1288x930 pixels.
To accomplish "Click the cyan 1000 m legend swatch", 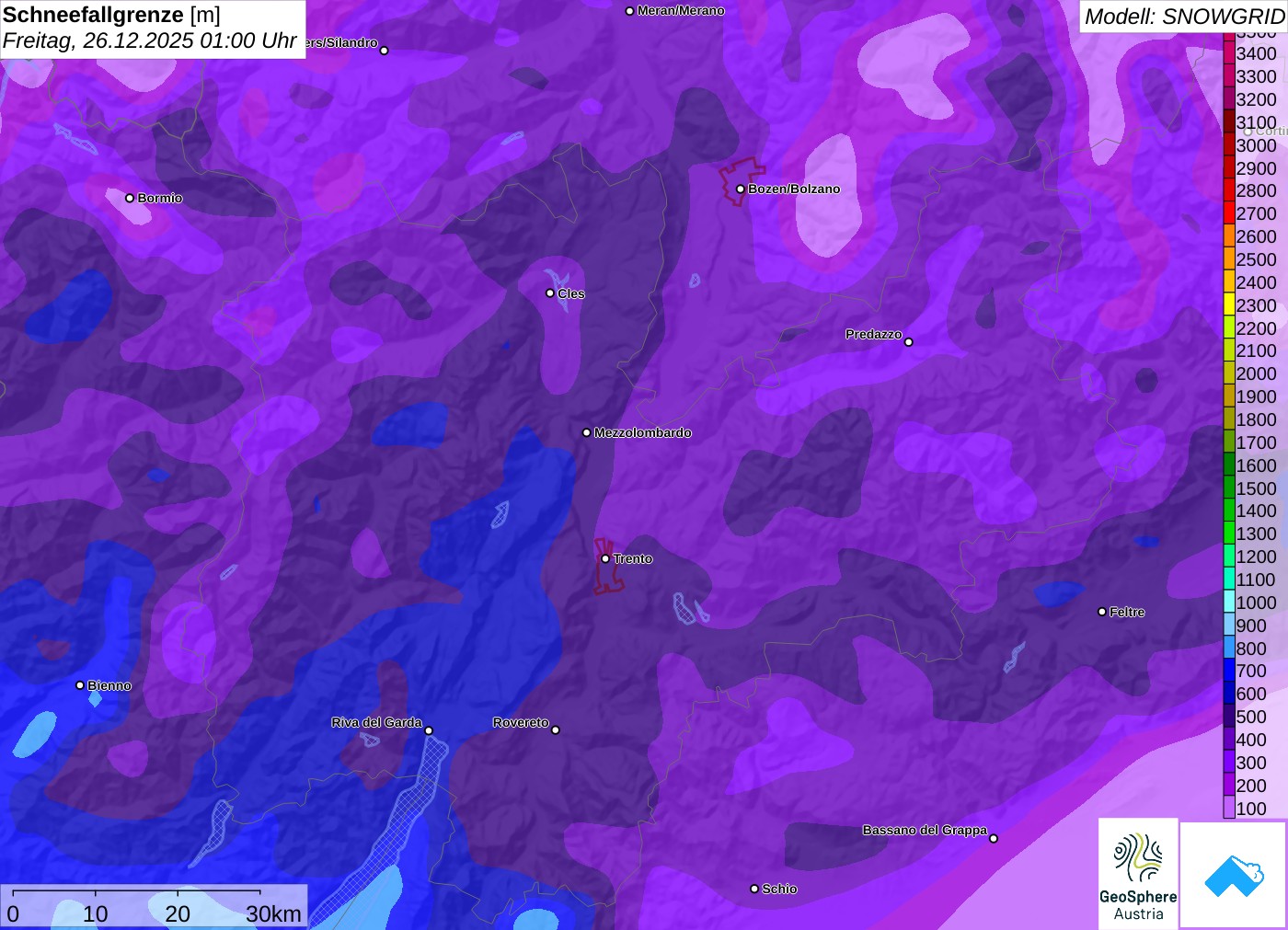I will coord(1229,602).
